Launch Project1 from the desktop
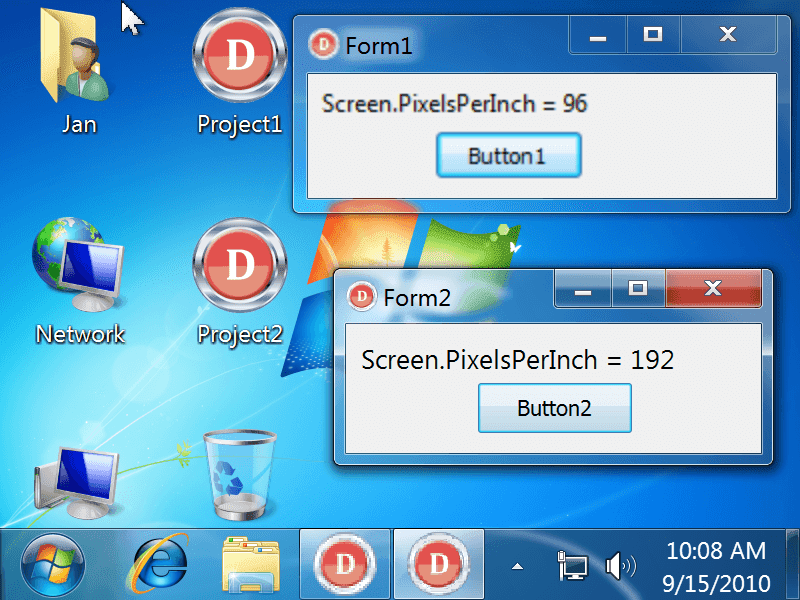Image resolution: width=800 pixels, height=600 pixels. tap(240, 56)
